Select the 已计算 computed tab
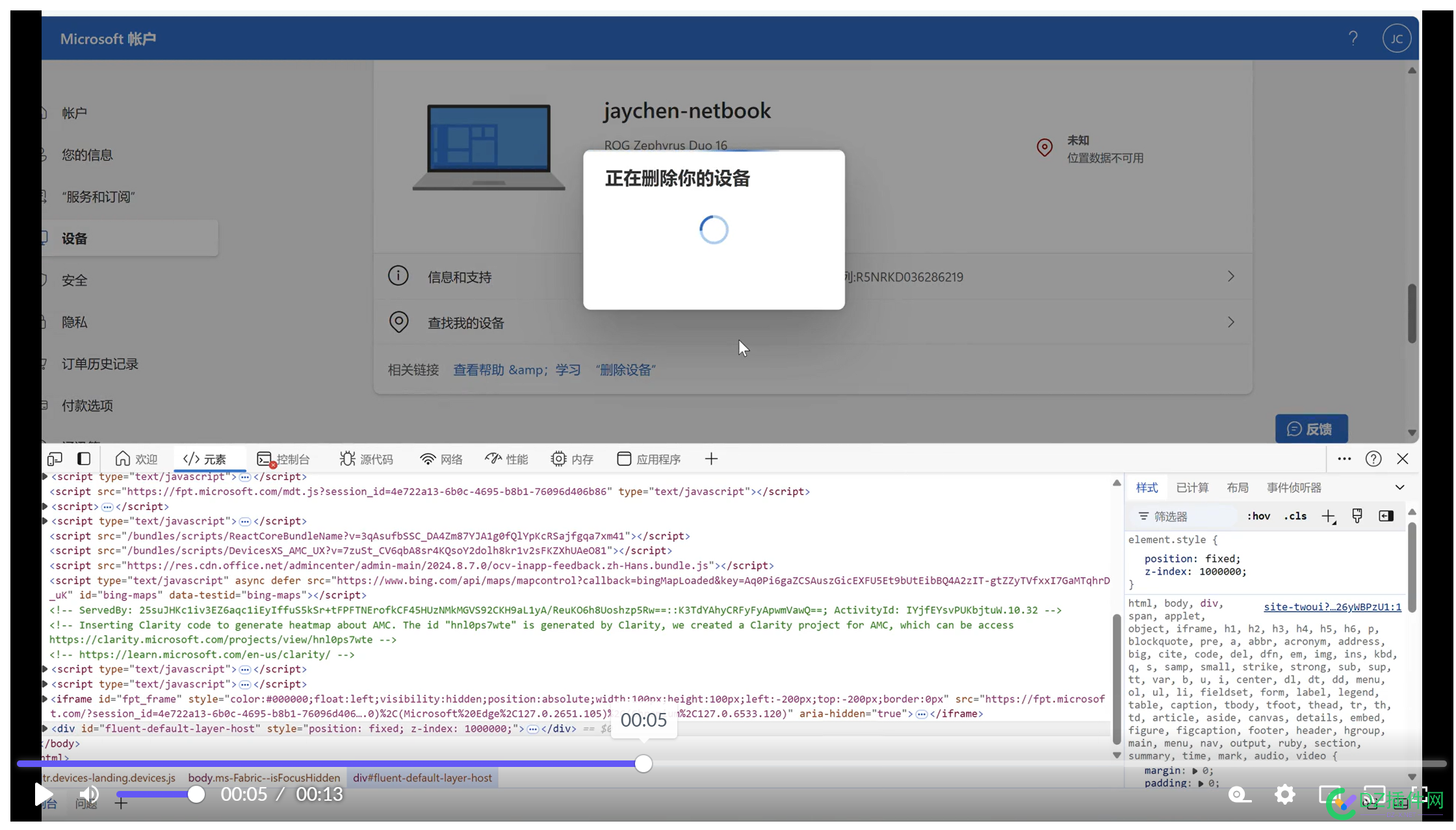1456x830 pixels. pos(1192,487)
